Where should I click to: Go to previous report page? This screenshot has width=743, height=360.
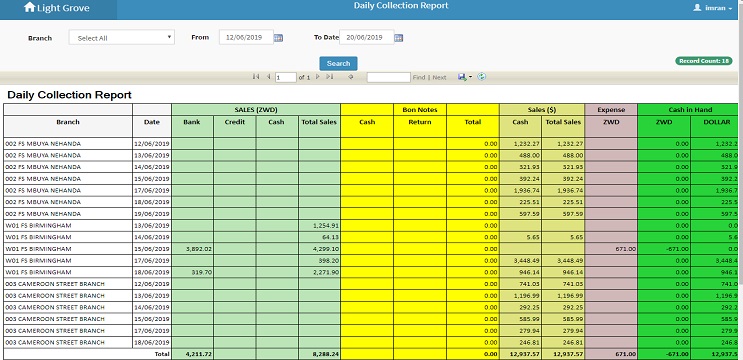268,77
